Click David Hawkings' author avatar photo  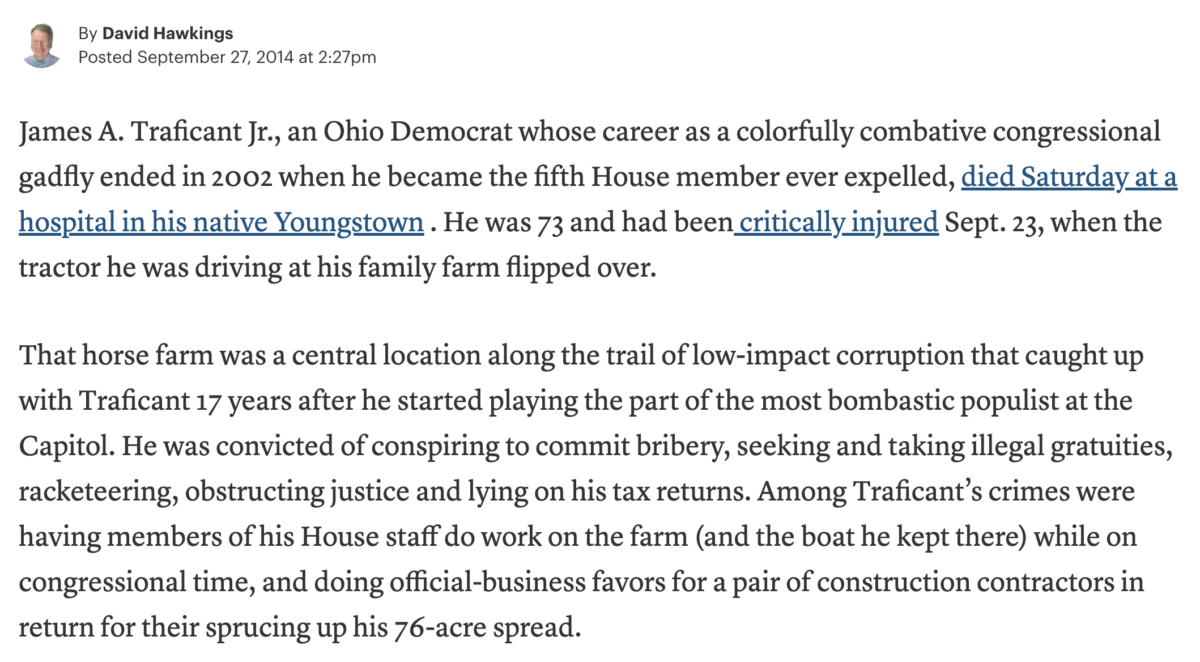click(x=42, y=45)
